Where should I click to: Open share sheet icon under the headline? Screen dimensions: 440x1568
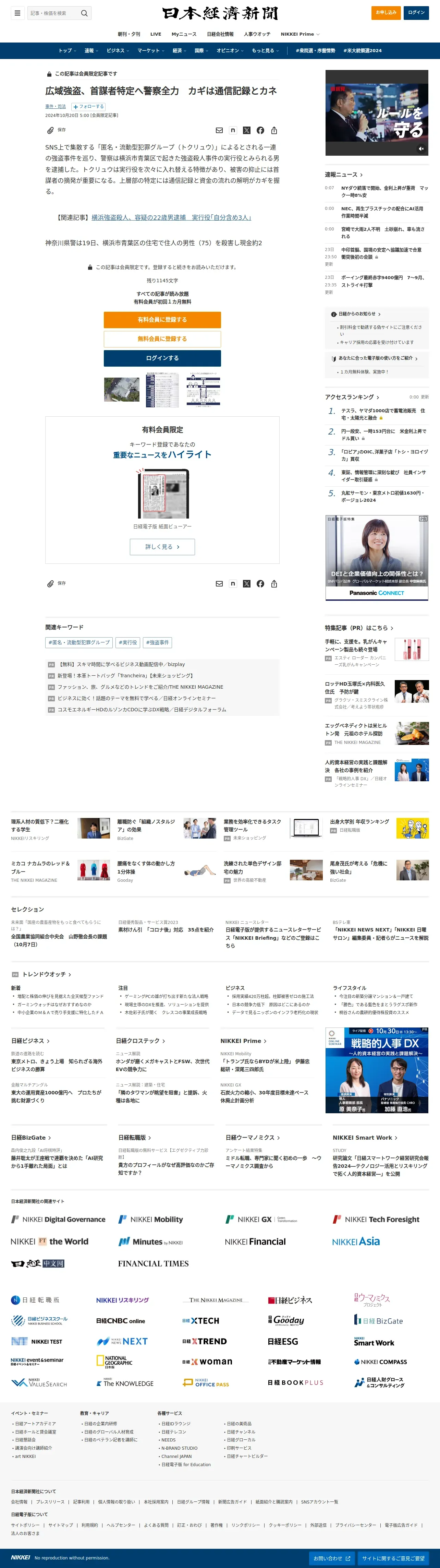click(274, 130)
